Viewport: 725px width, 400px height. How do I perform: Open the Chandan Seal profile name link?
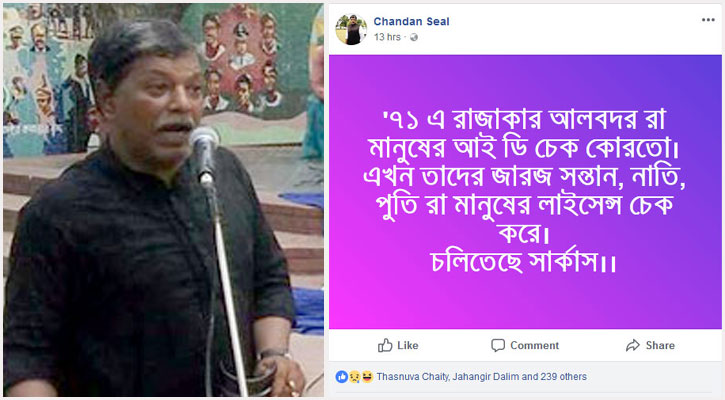click(411, 21)
